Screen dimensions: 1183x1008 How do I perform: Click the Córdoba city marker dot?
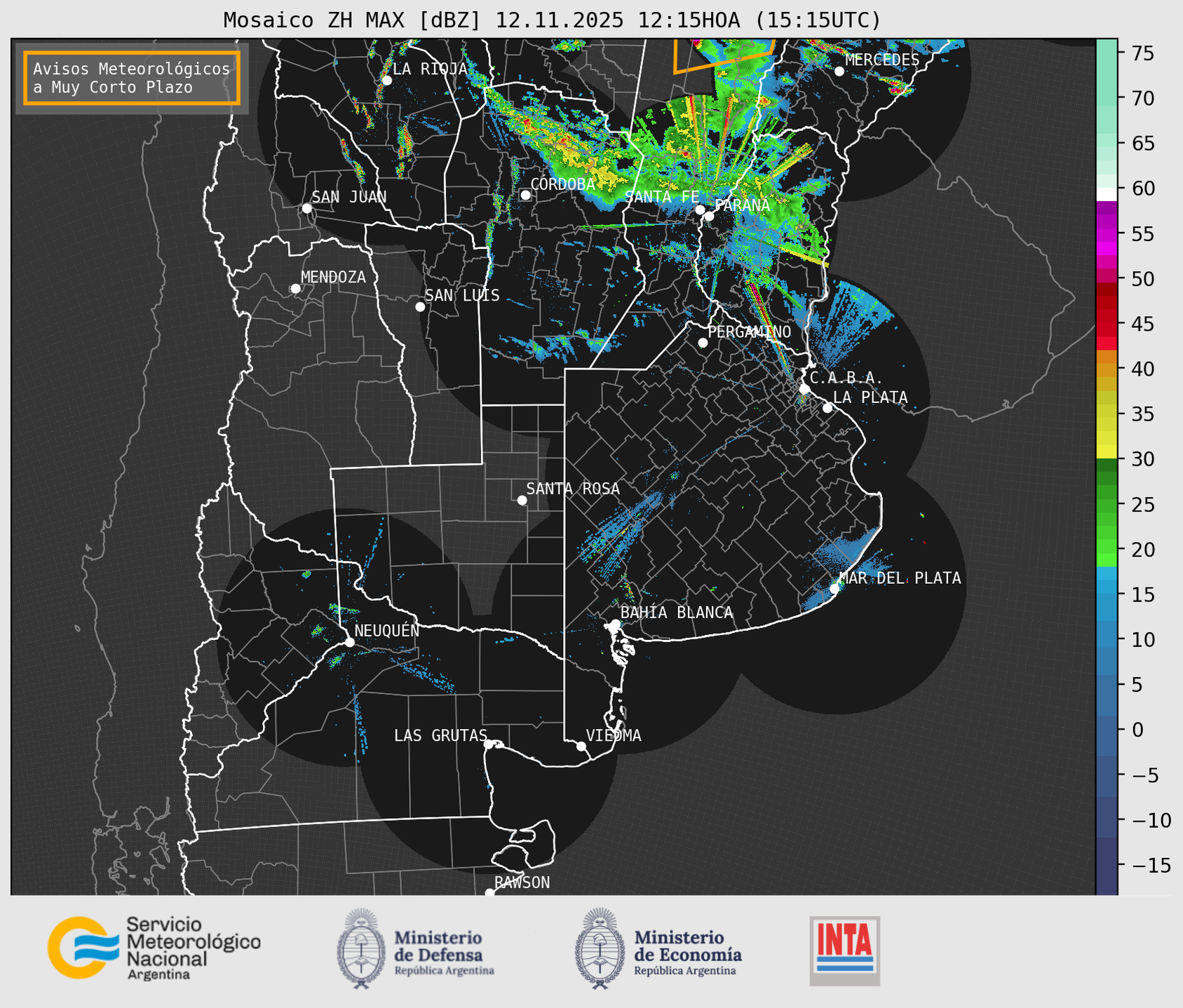click(x=525, y=195)
